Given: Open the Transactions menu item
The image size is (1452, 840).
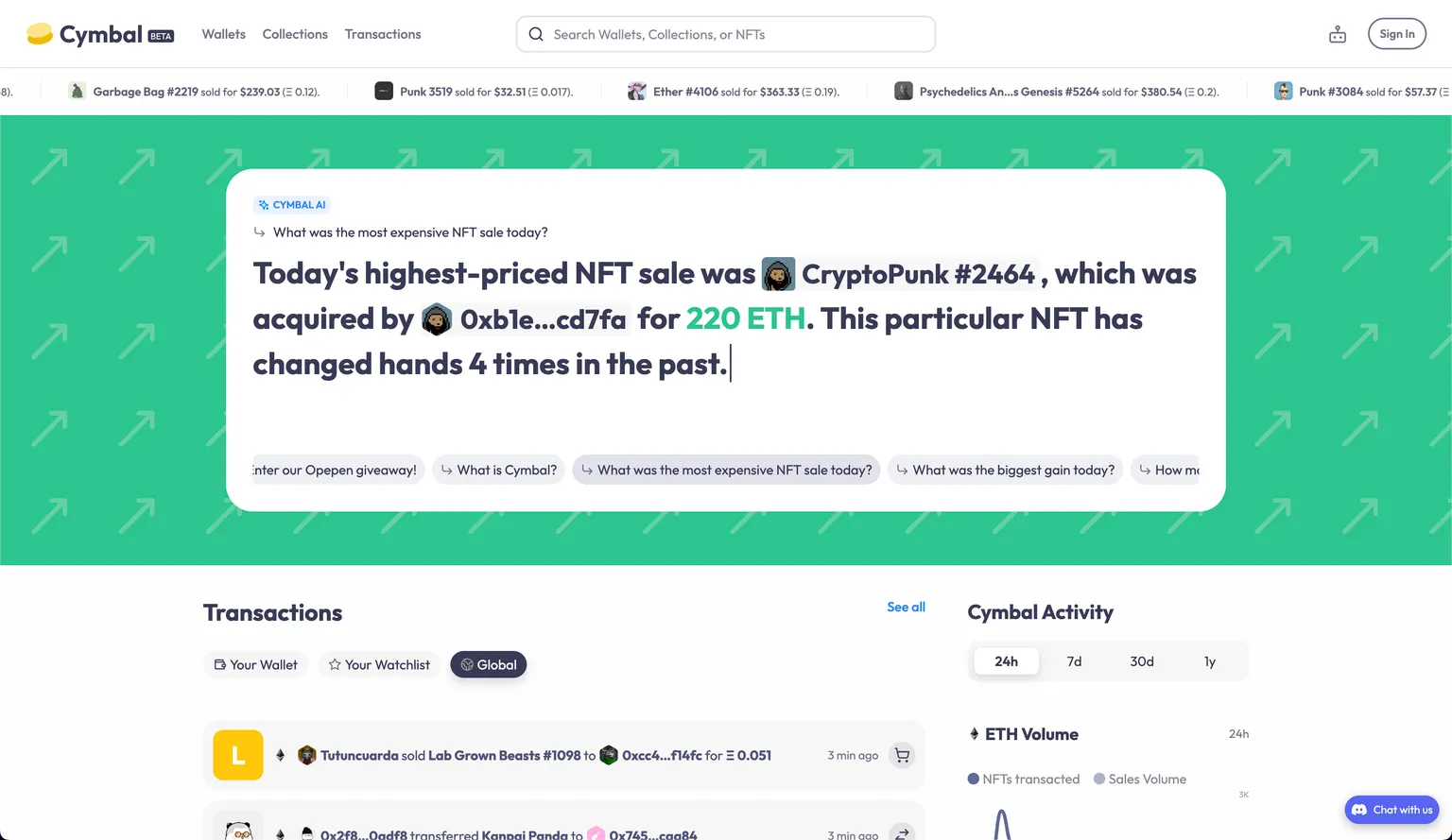Looking at the screenshot, I should click(x=383, y=34).
